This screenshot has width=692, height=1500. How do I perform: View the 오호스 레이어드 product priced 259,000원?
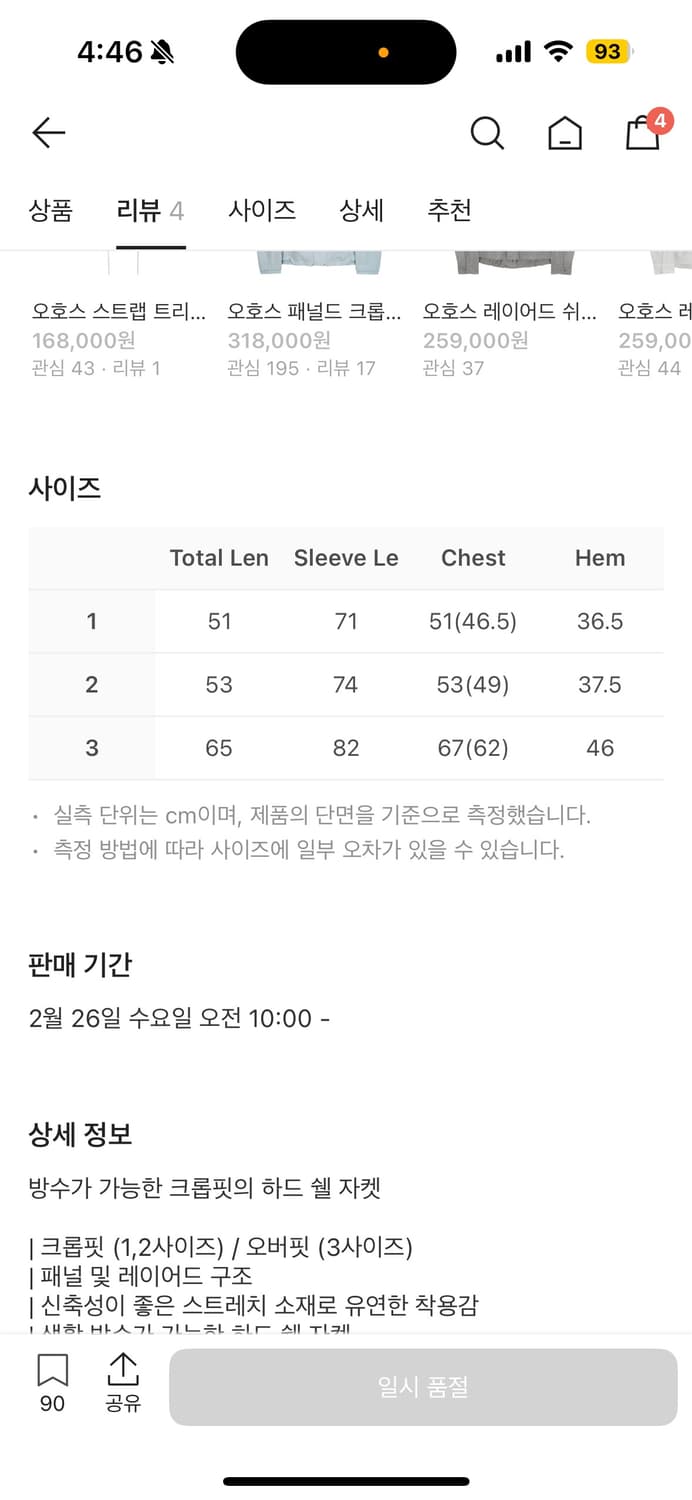(505, 311)
